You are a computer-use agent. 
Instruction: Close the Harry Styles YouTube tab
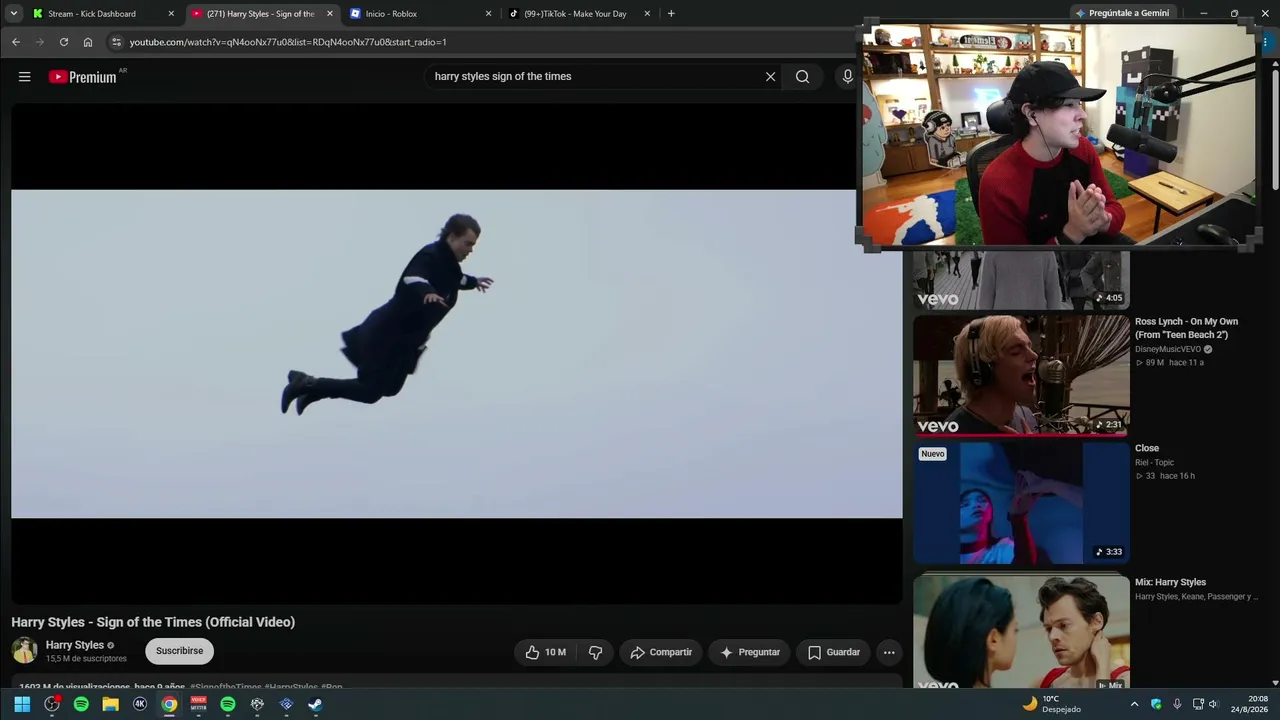tap(330, 14)
